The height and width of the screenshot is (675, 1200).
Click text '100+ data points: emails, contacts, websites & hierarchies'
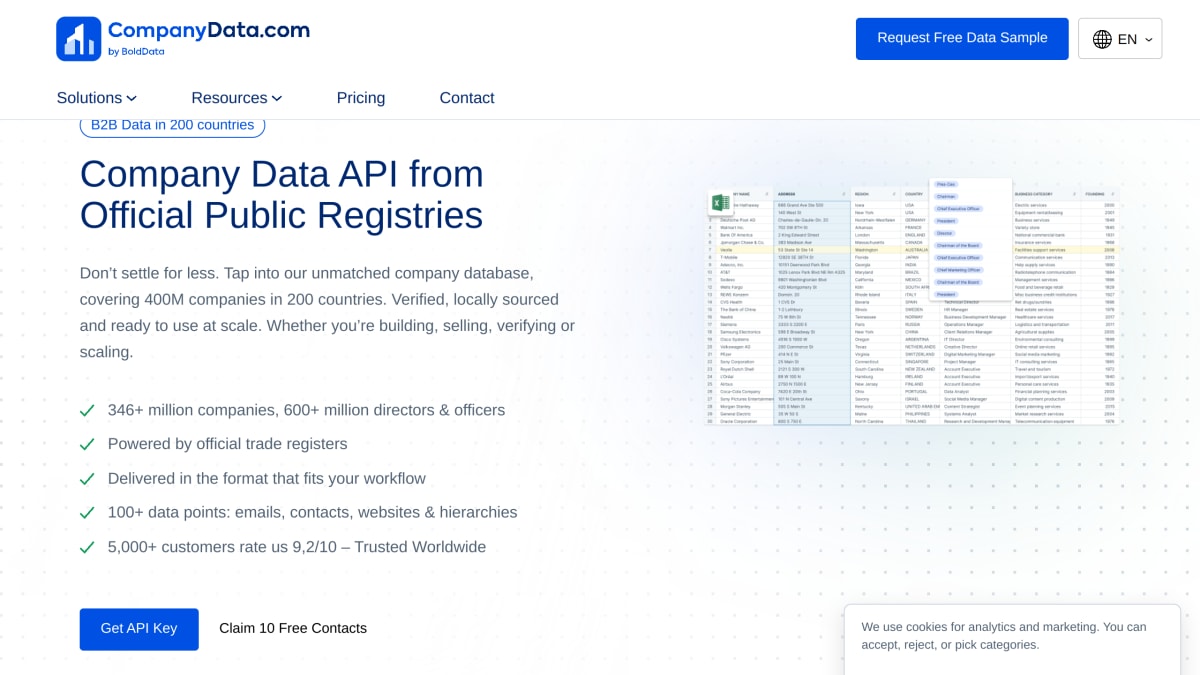coord(313,513)
